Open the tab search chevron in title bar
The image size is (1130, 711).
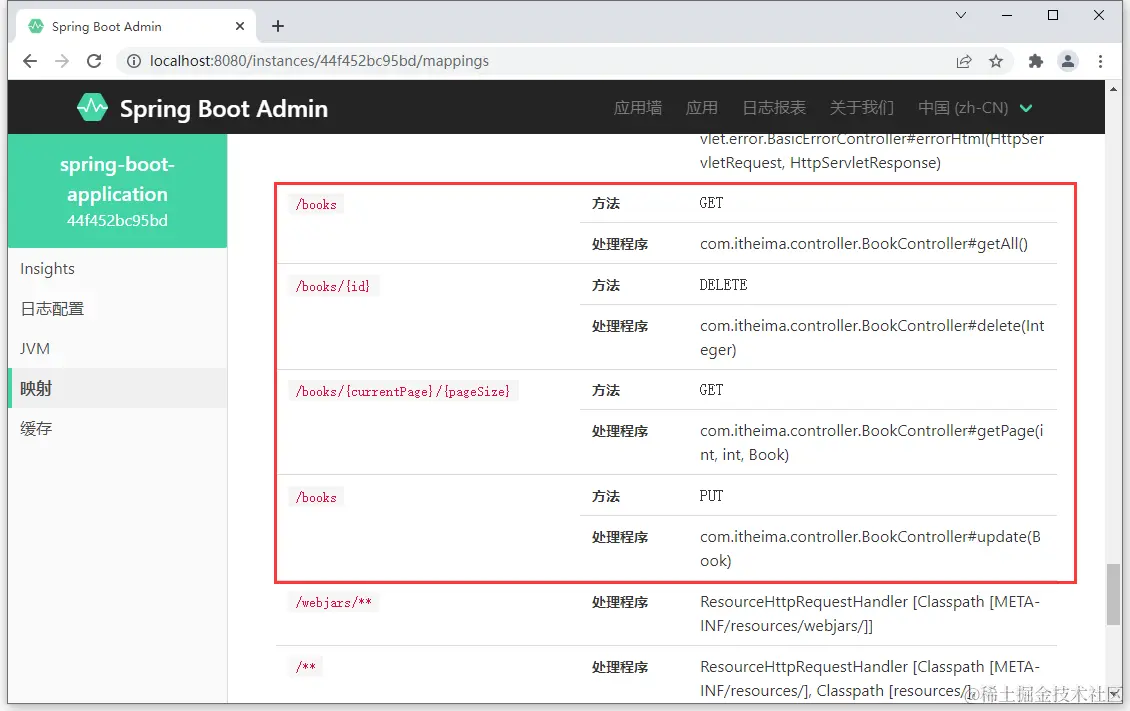961,15
